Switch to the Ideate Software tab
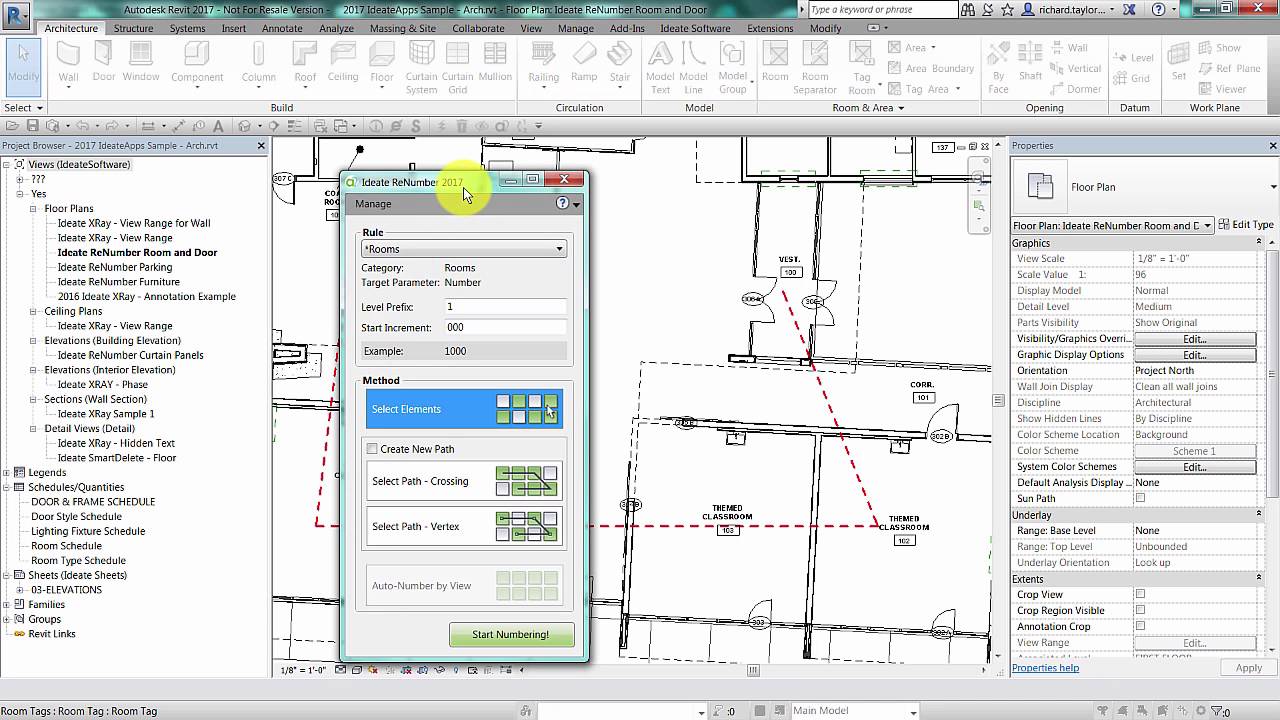Screen dimensions: 1280x720 click(695, 28)
